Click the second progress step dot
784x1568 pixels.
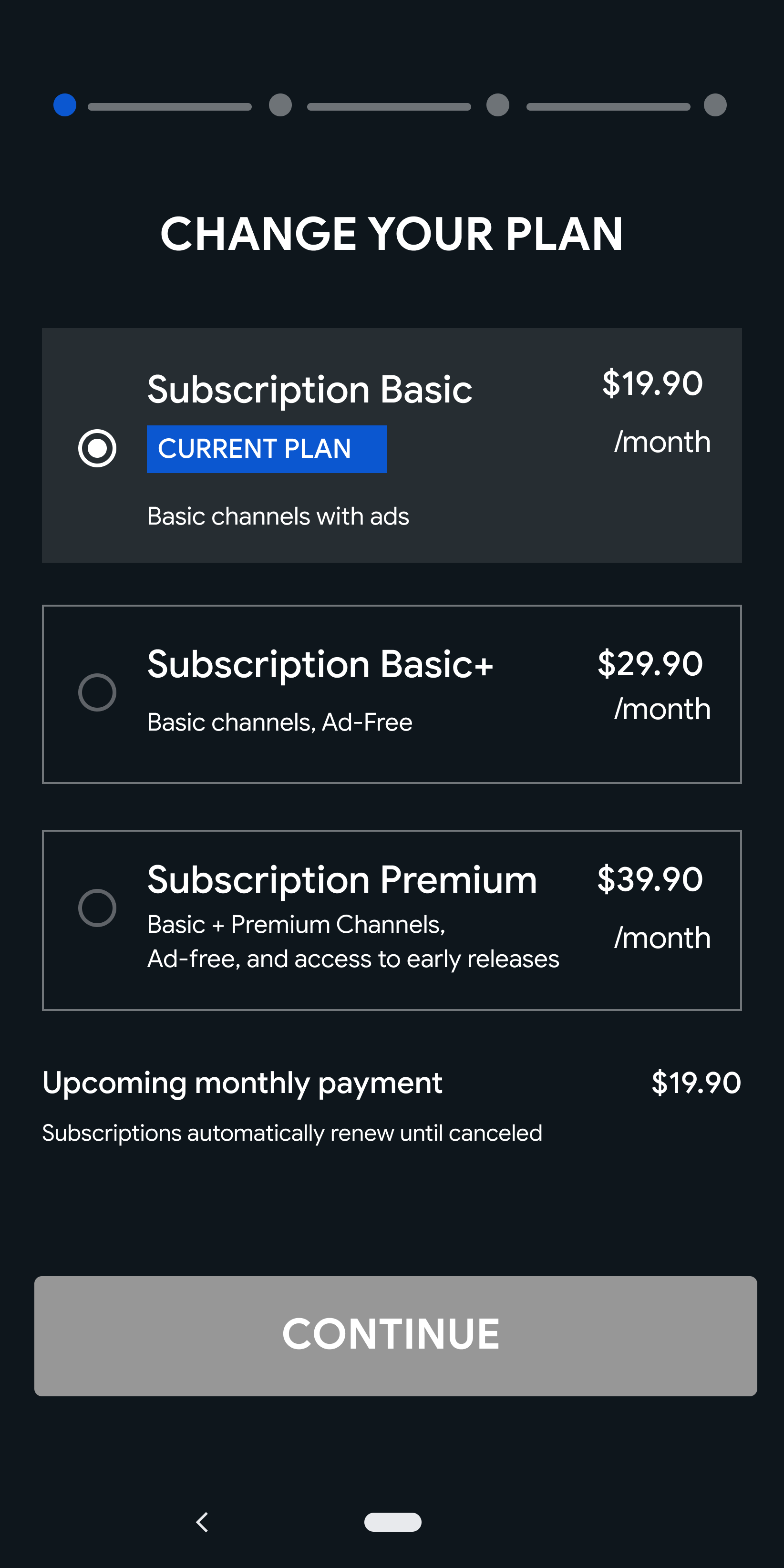tap(280, 105)
